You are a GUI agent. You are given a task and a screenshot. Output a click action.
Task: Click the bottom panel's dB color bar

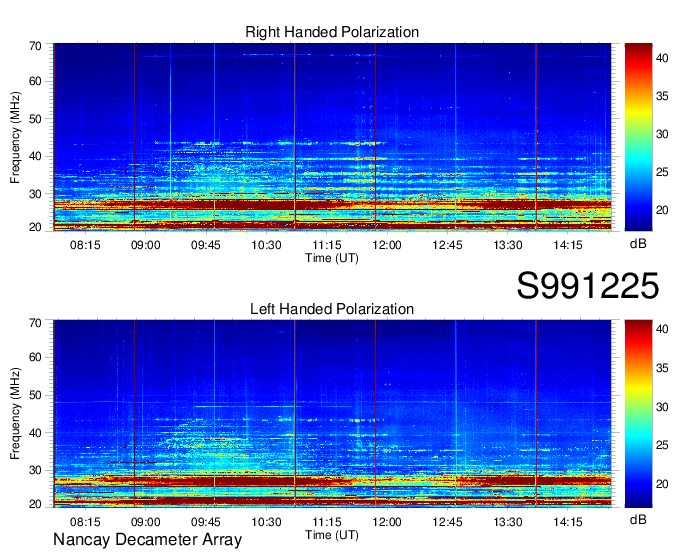click(638, 413)
